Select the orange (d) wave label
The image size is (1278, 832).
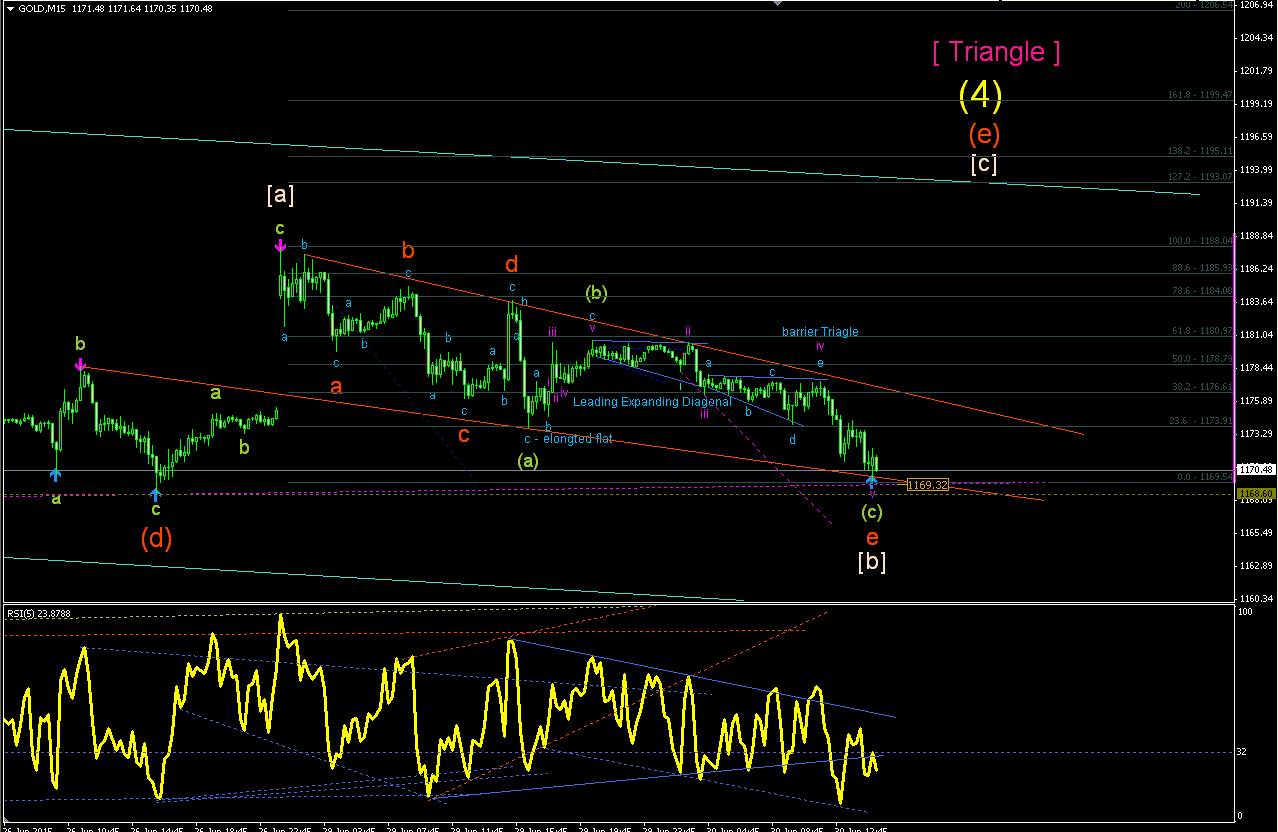click(x=156, y=539)
